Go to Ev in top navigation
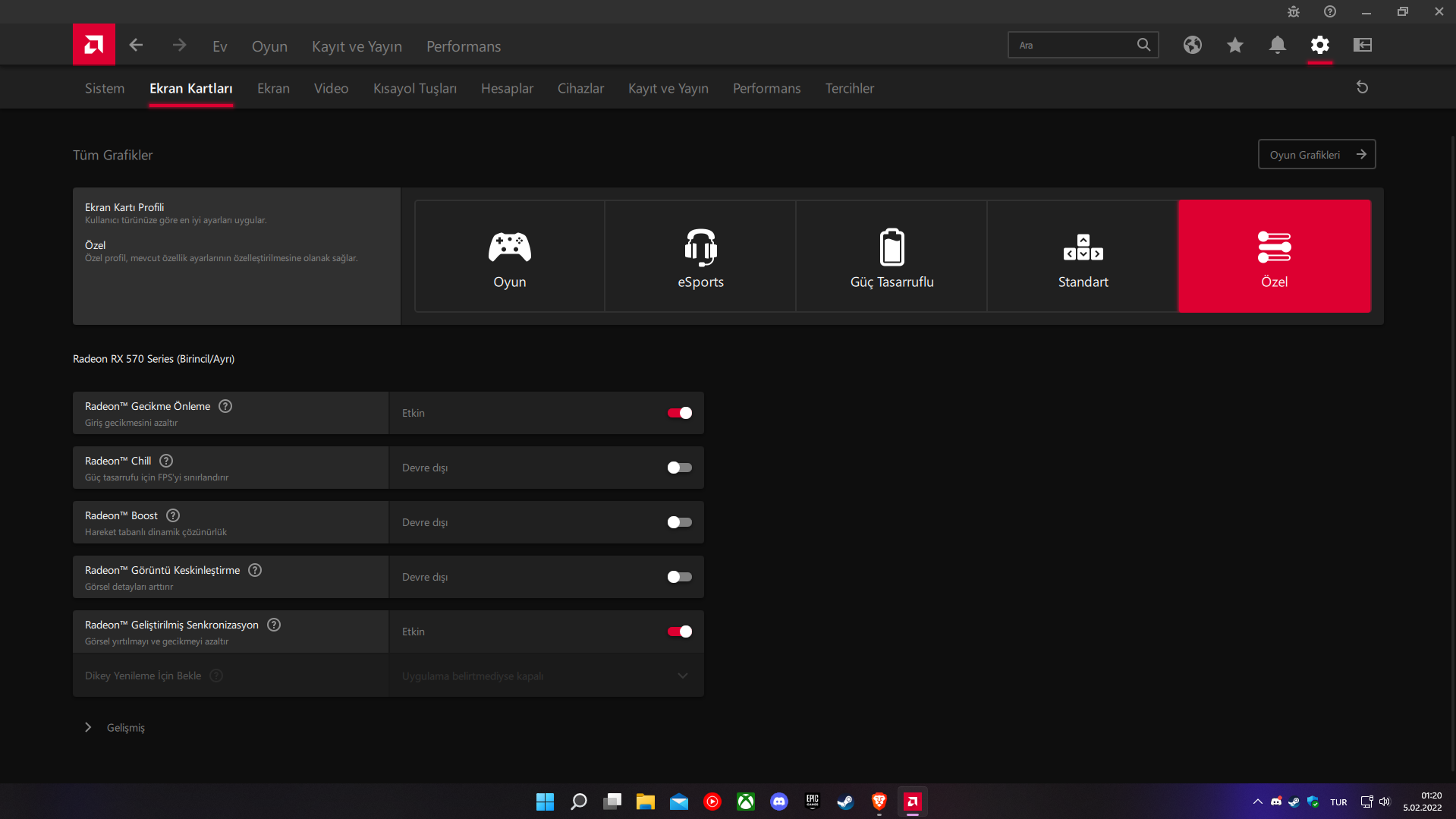The height and width of the screenshot is (819, 1456). 220,46
